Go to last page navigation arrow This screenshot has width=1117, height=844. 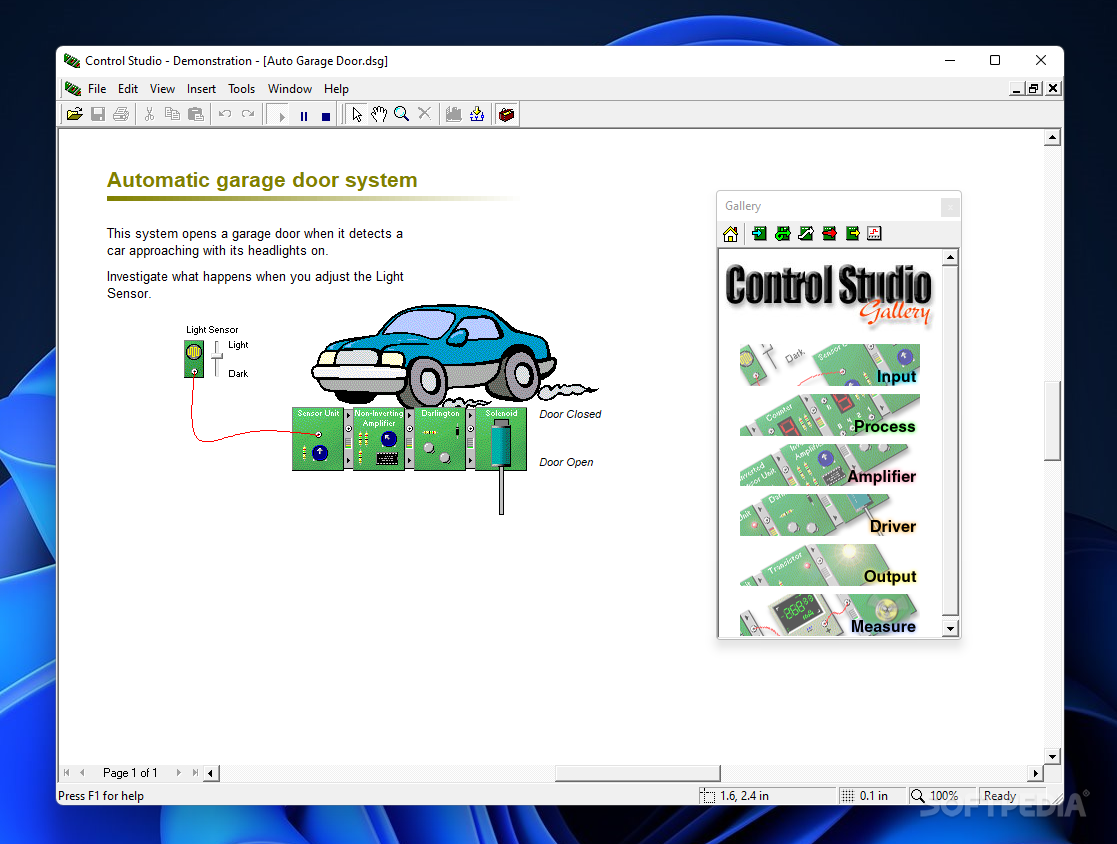click(x=194, y=773)
